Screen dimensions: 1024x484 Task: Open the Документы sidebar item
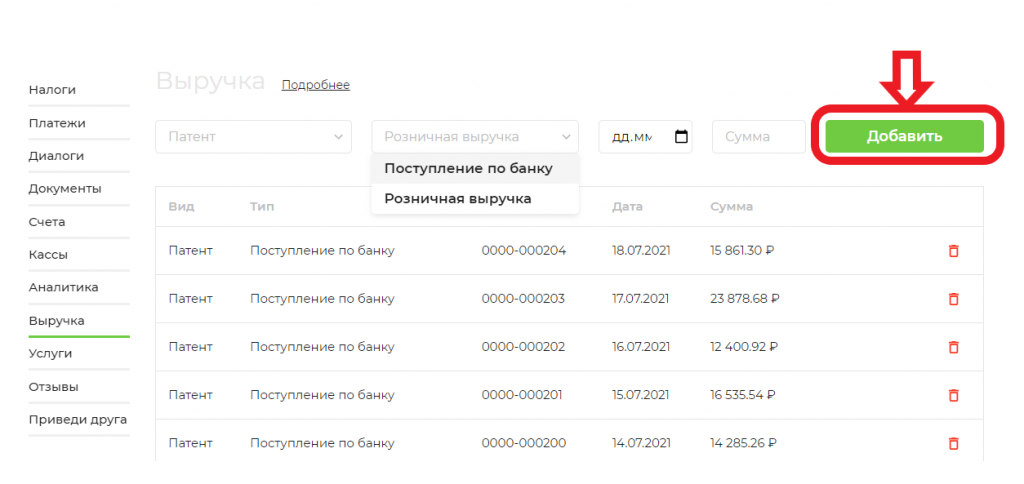[x=65, y=189]
